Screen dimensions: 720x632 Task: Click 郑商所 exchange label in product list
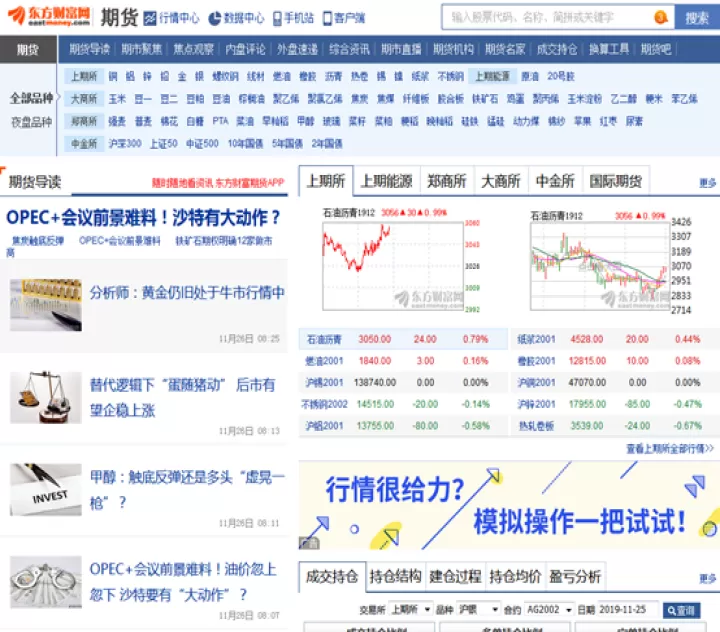pos(84,121)
